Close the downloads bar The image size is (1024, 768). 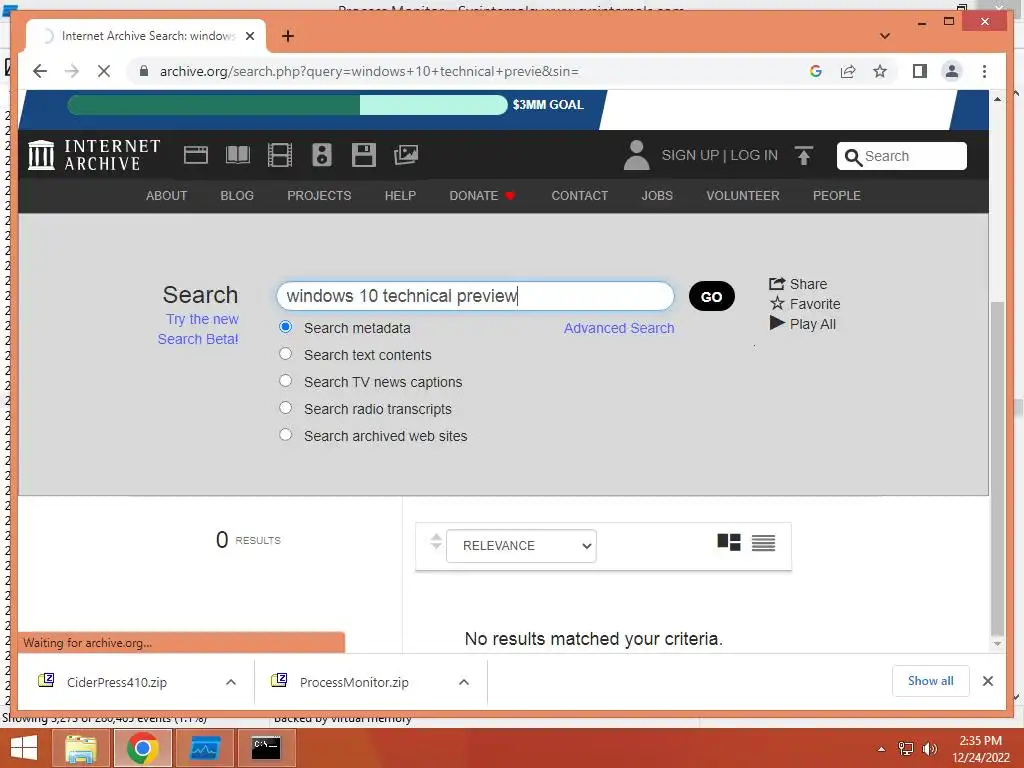[x=988, y=681]
